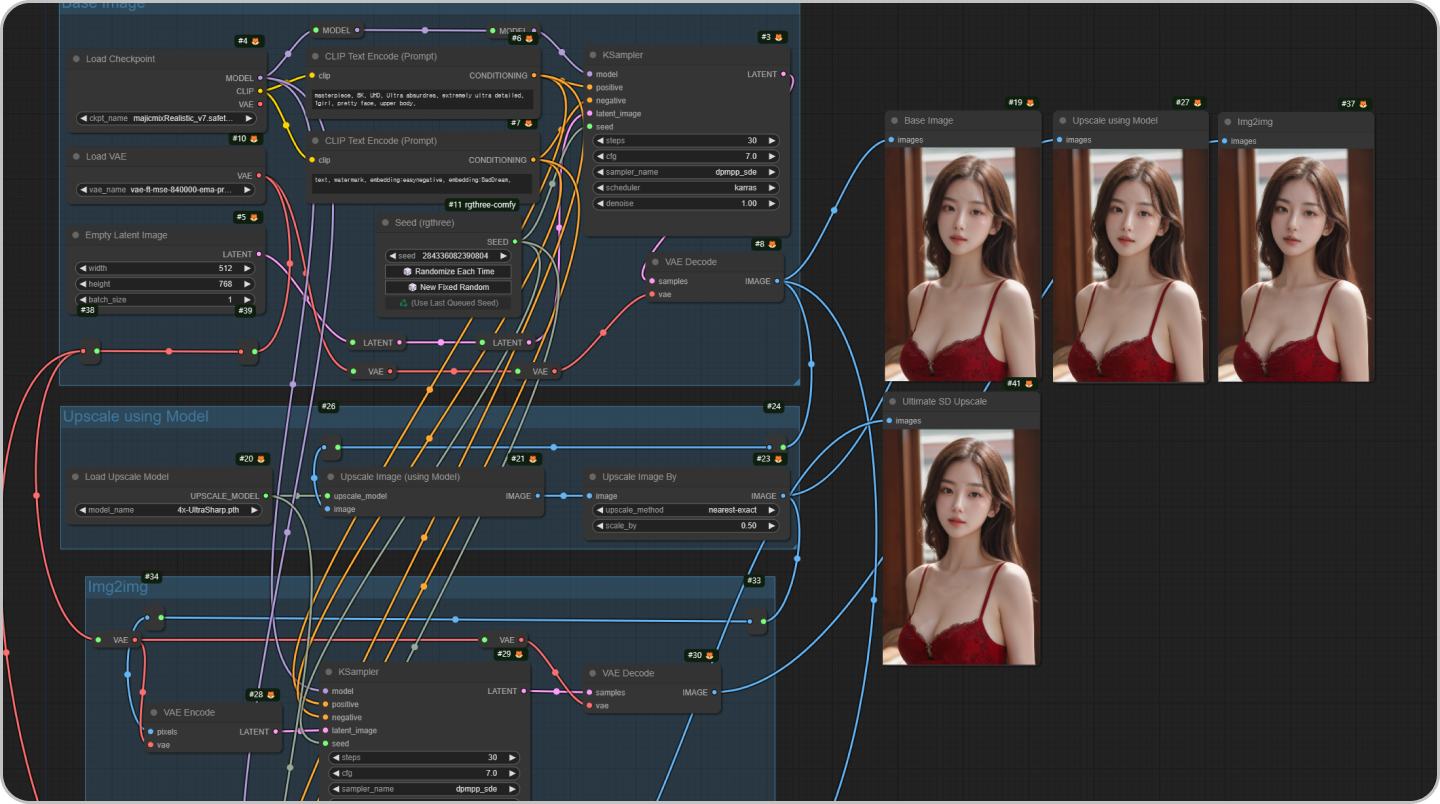The height and width of the screenshot is (804, 1440).
Task: Open the model_name 4x-UltraSharp.pth selector
Action: [x=169, y=510]
